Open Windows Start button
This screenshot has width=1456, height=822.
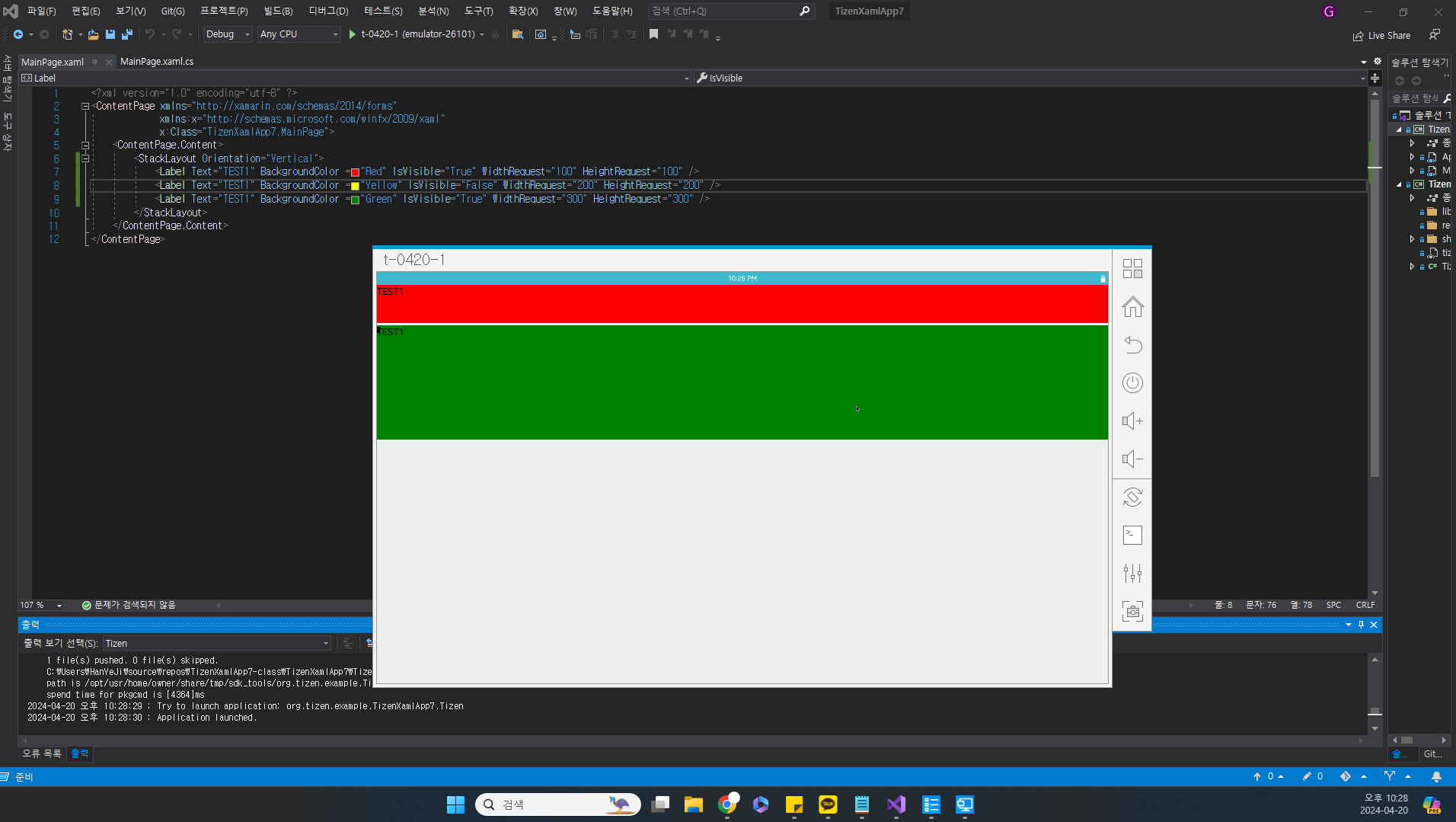click(455, 804)
